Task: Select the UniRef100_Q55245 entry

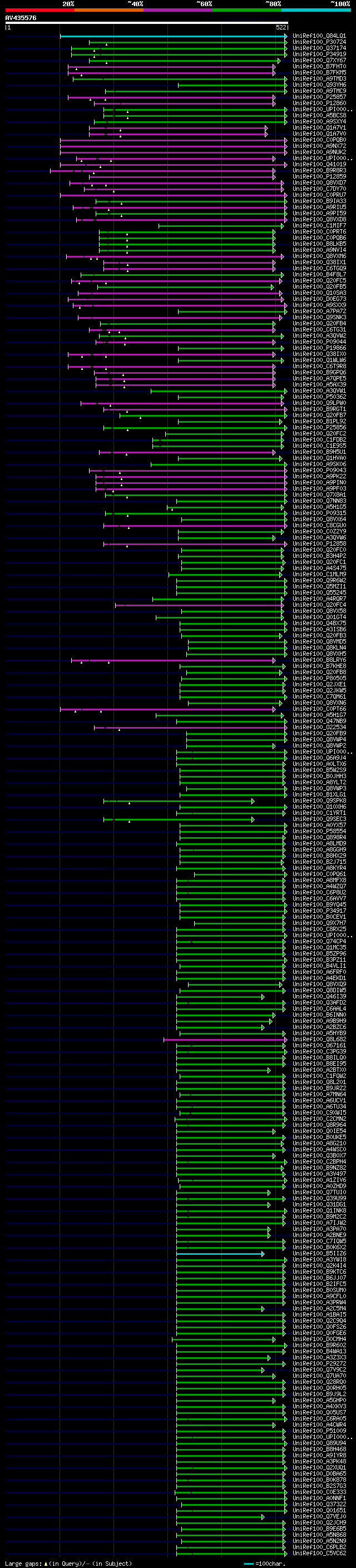Action: [319, 592]
